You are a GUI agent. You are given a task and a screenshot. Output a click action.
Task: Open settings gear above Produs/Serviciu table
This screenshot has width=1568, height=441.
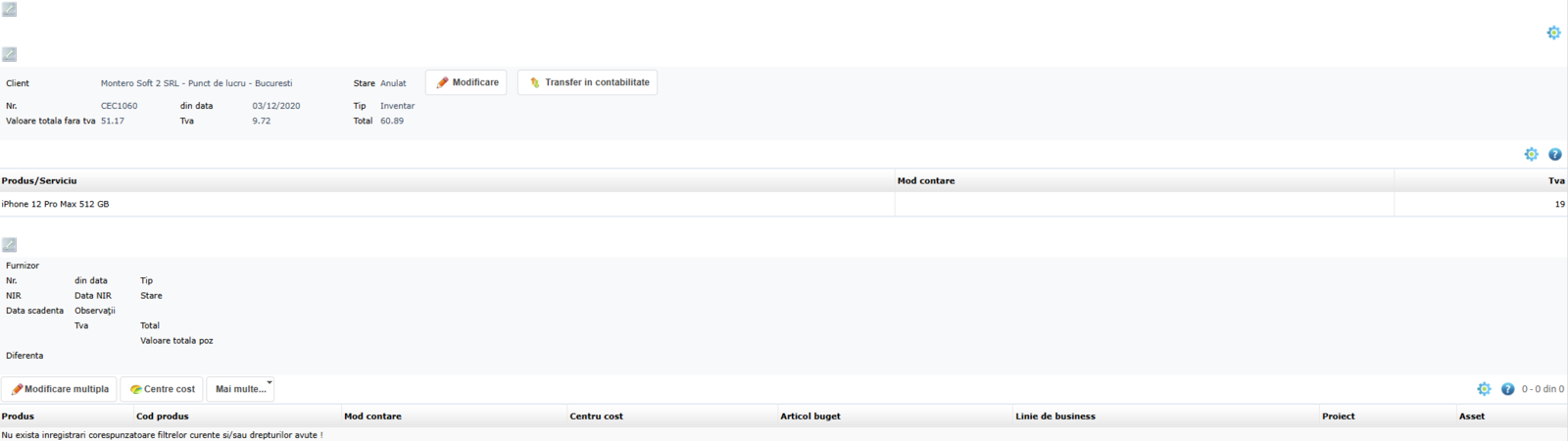pyautogui.click(x=1531, y=155)
